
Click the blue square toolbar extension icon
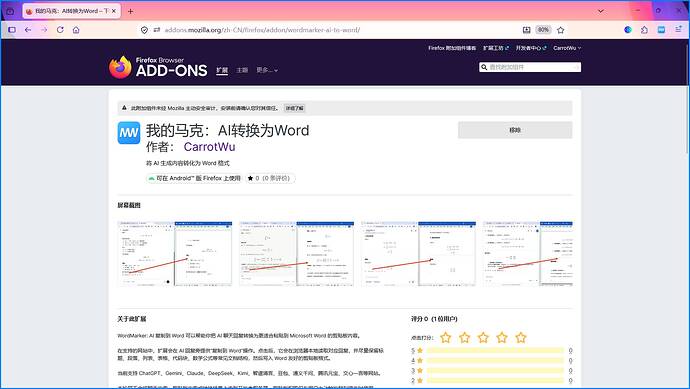(661, 30)
